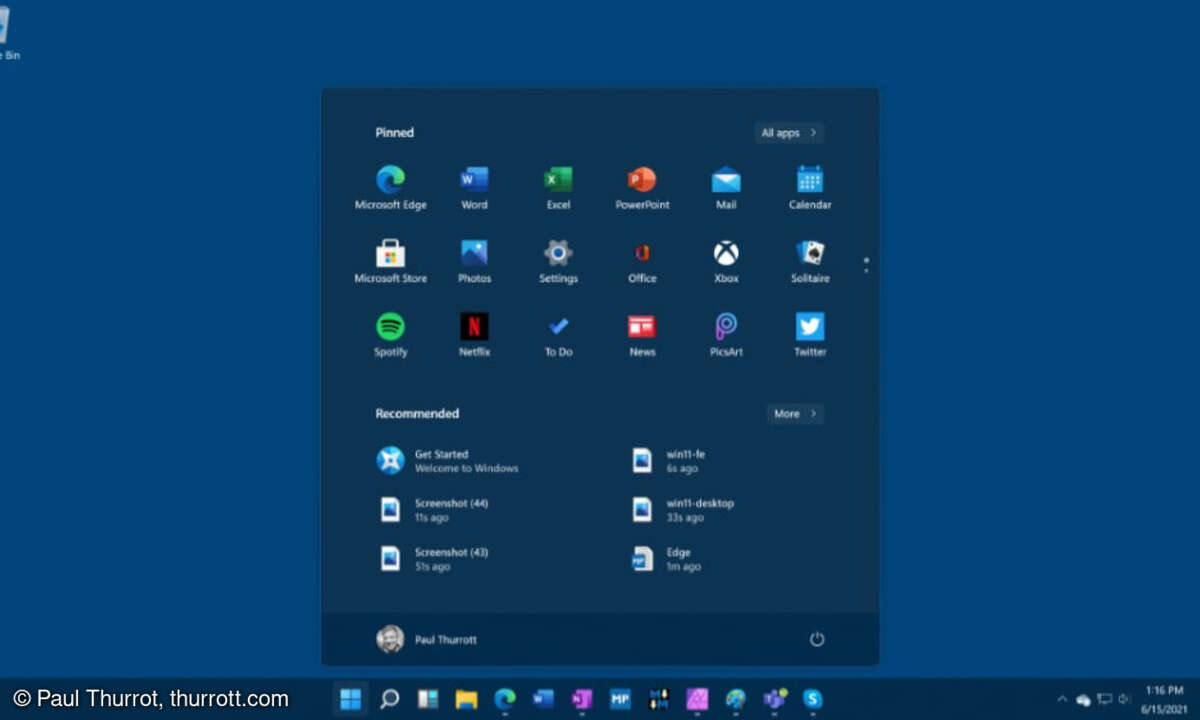
Task: Click the Start button on the taskbar
Action: (x=351, y=698)
